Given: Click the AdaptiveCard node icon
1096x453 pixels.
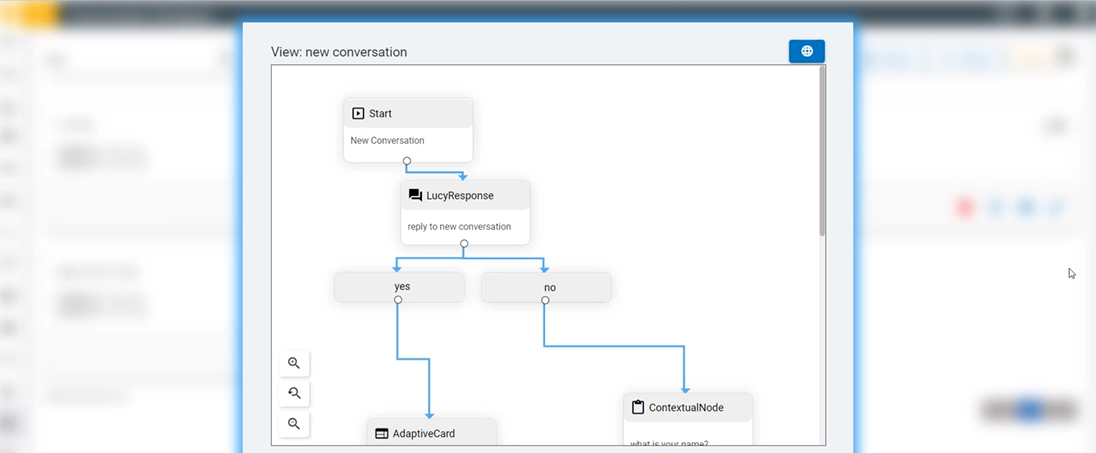Looking at the screenshot, I should (x=382, y=433).
